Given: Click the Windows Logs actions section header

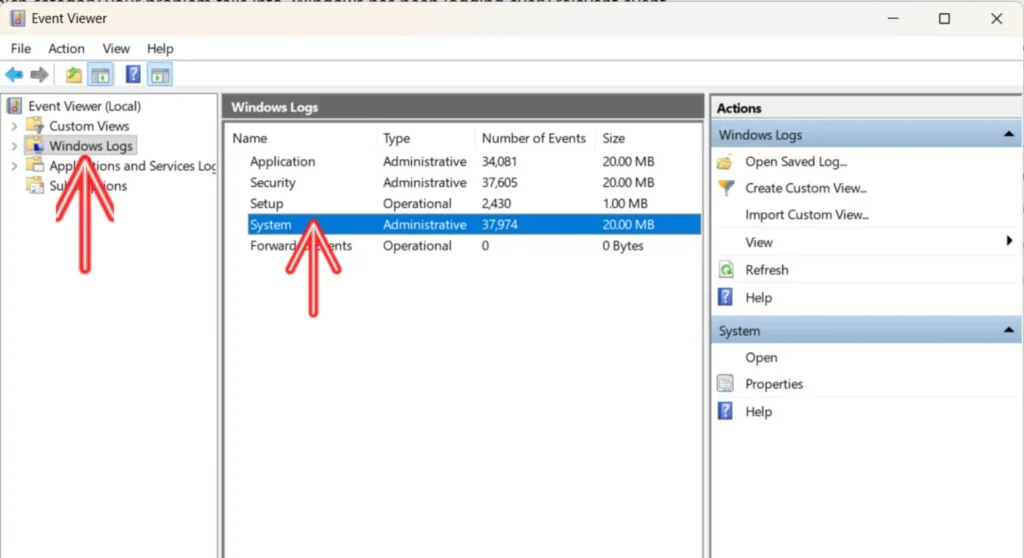Looking at the screenshot, I should tap(866, 135).
